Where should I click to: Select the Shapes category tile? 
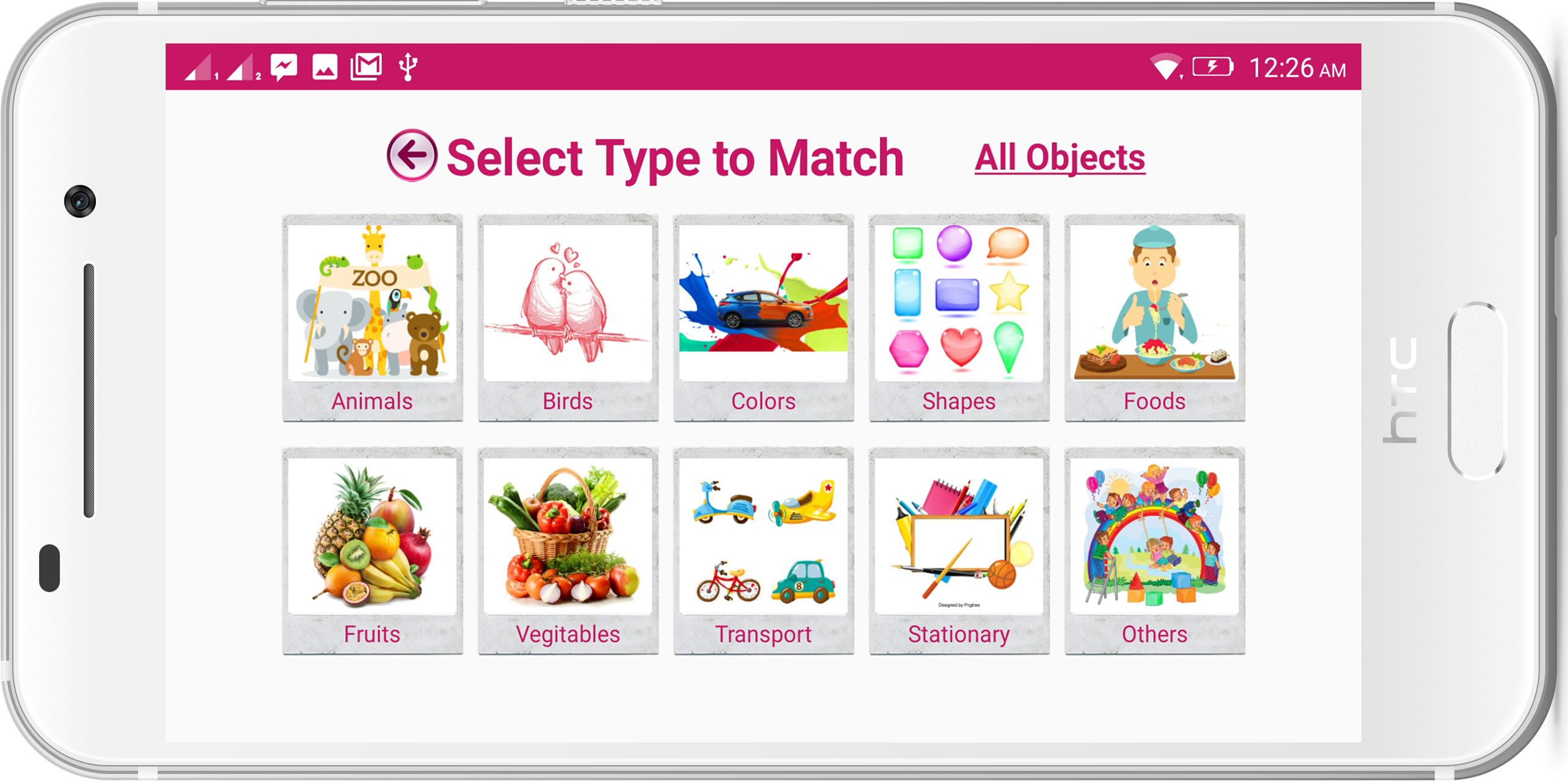(x=959, y=318)
